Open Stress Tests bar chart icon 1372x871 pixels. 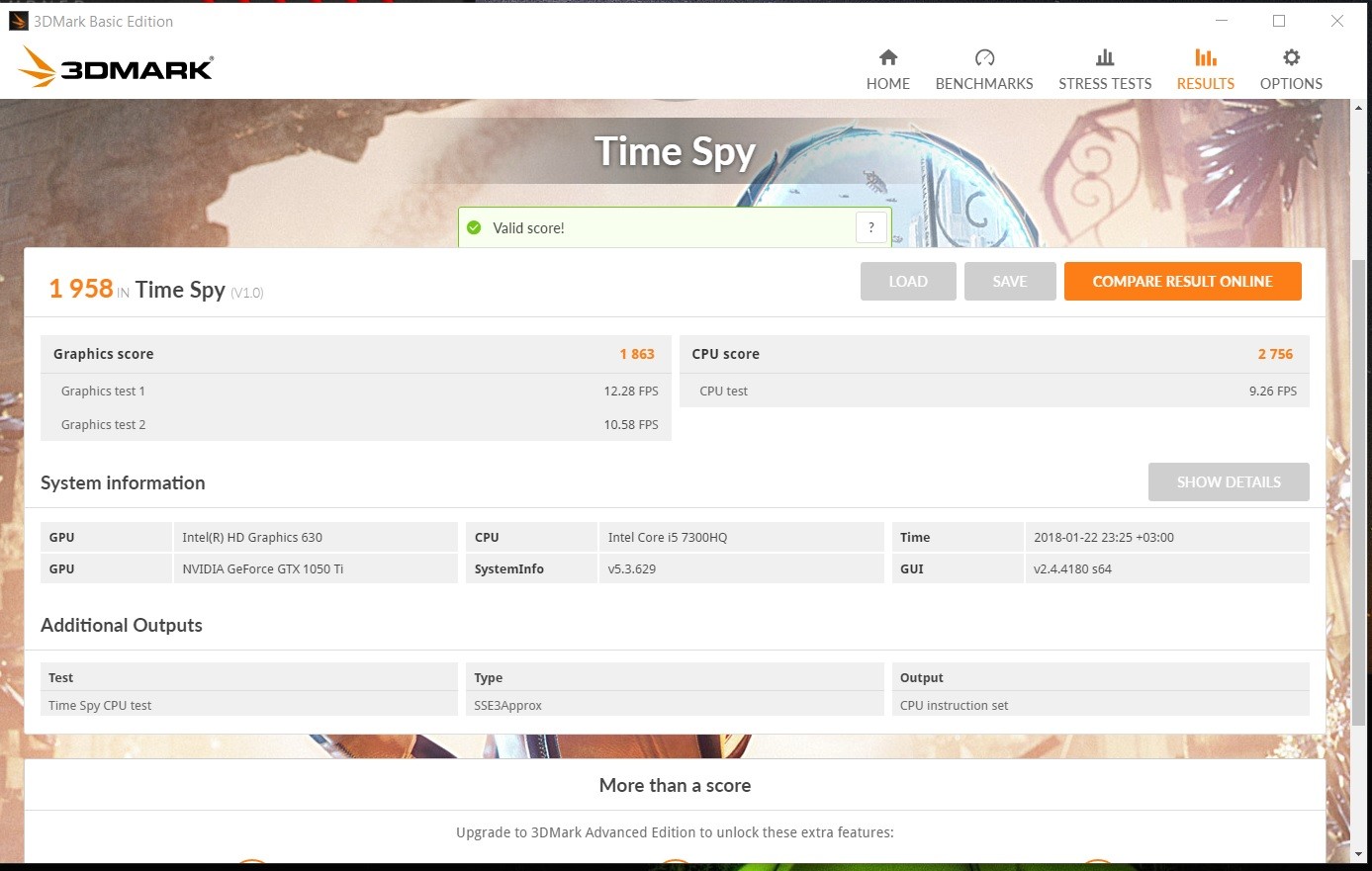point(1105,57)
